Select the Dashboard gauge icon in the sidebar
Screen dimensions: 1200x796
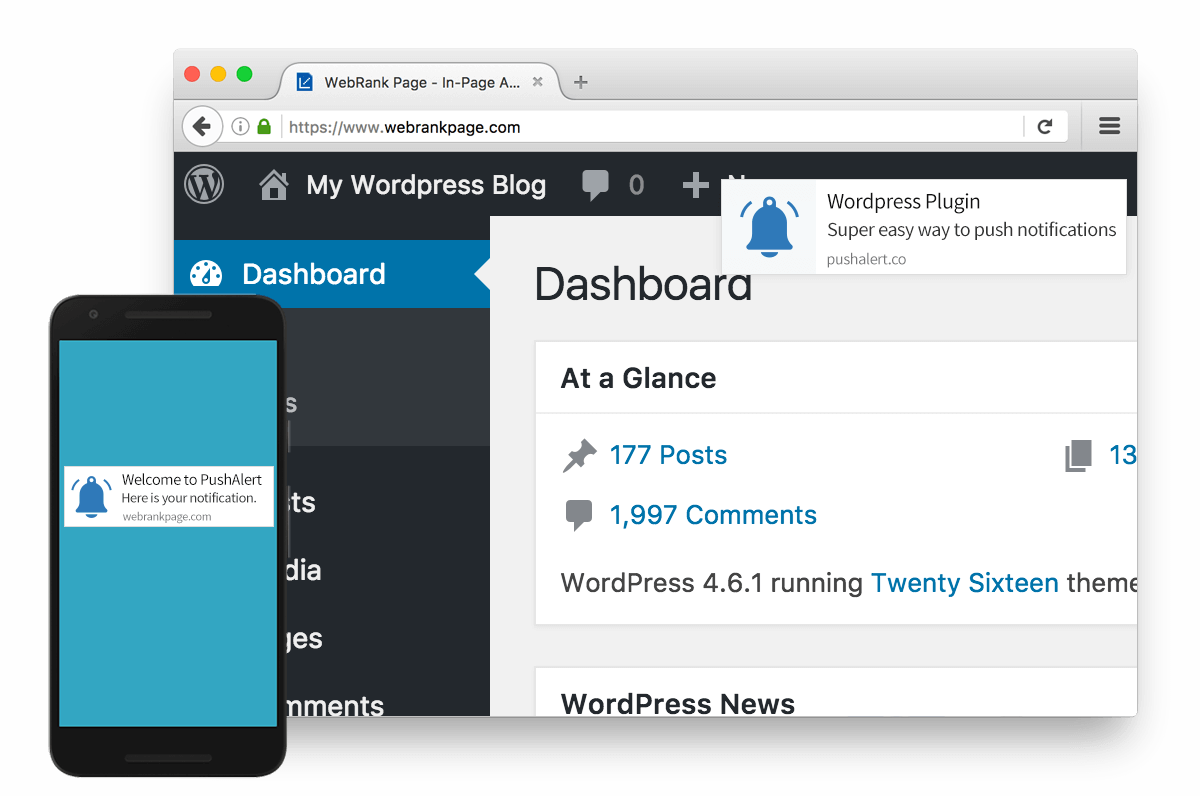(206, 273)
